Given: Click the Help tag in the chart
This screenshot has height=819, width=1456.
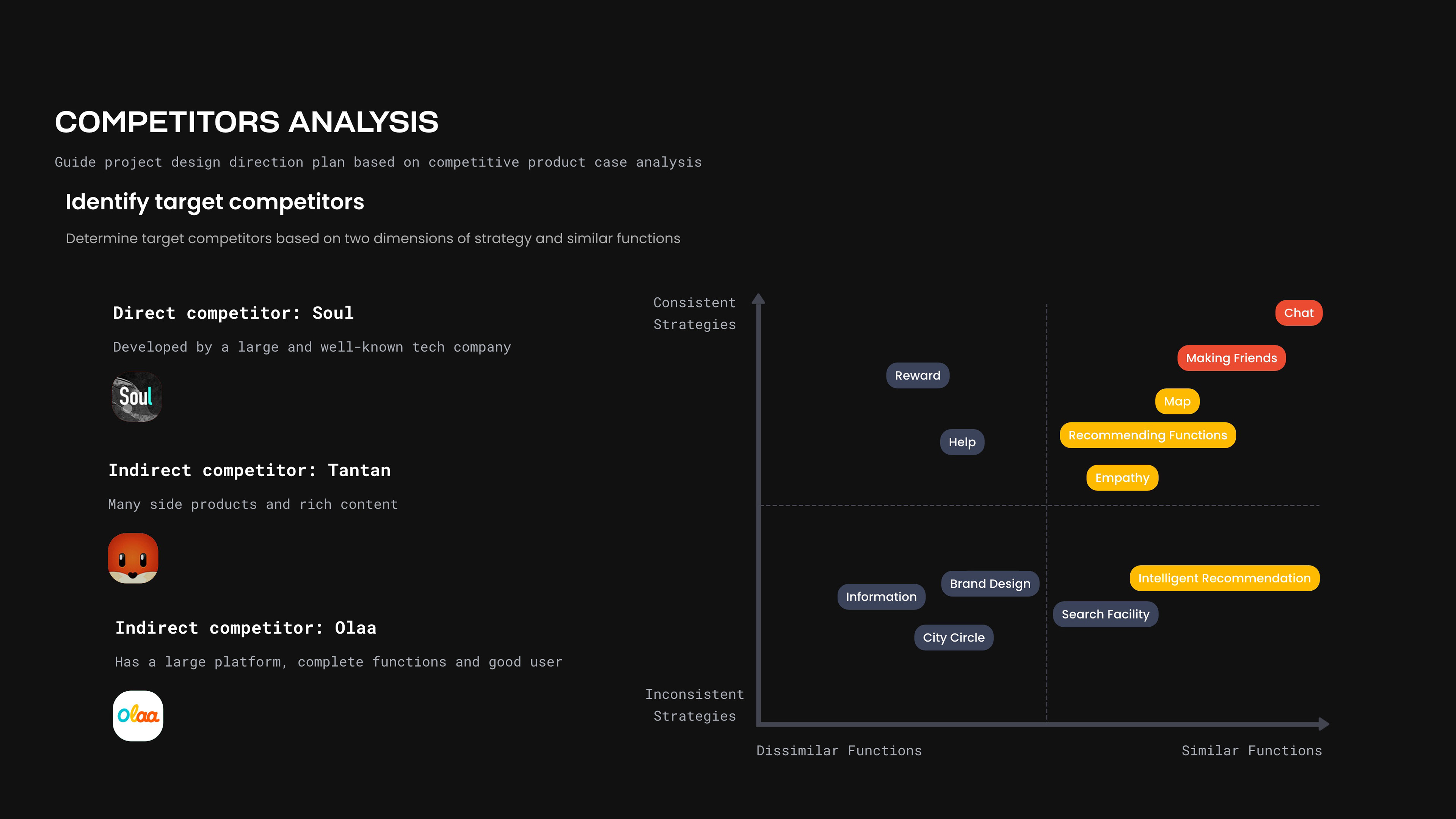Looking at the screenshot, I should 963,442.
